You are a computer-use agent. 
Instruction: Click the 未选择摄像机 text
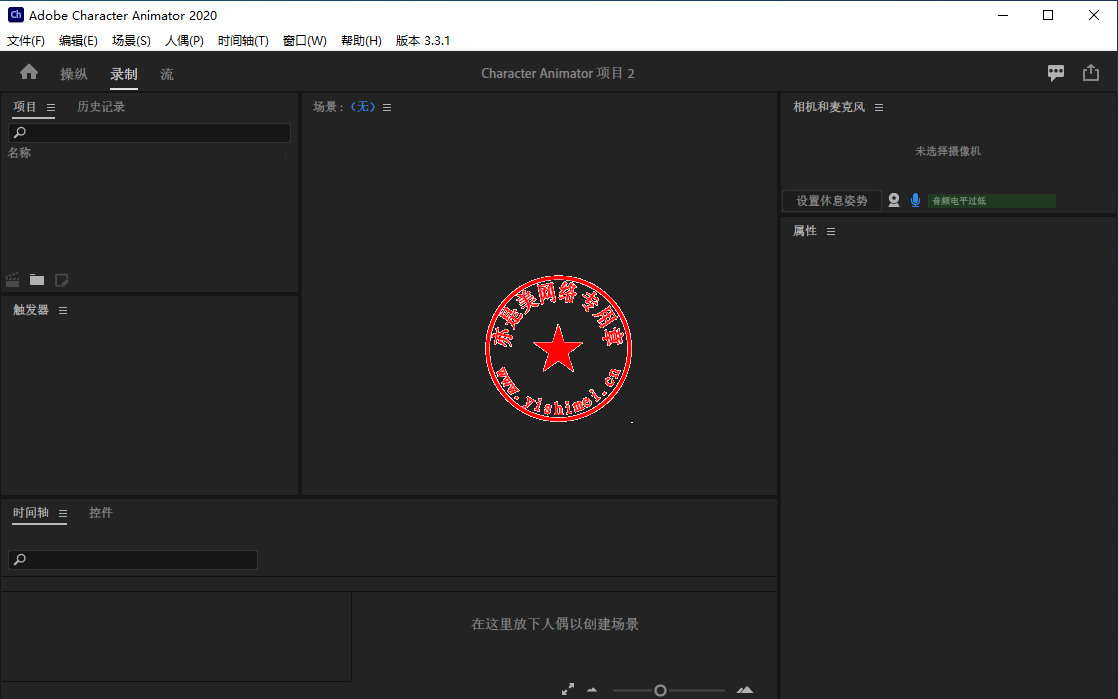click(x=948, y=151)
